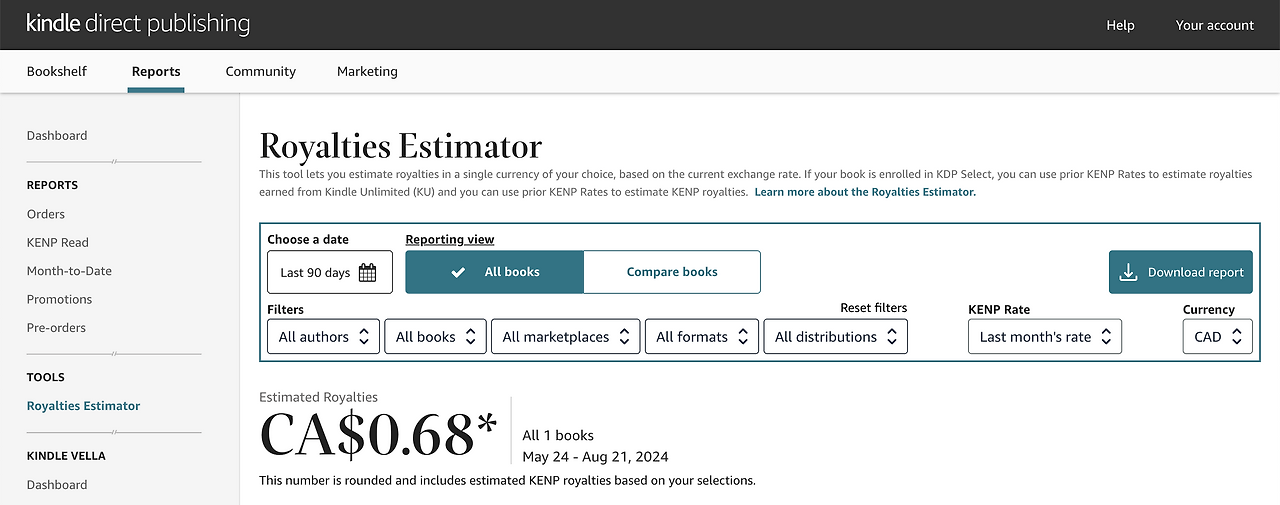
Task: Open Your account
Action: pyautogui.click(x=1215, y=25)
